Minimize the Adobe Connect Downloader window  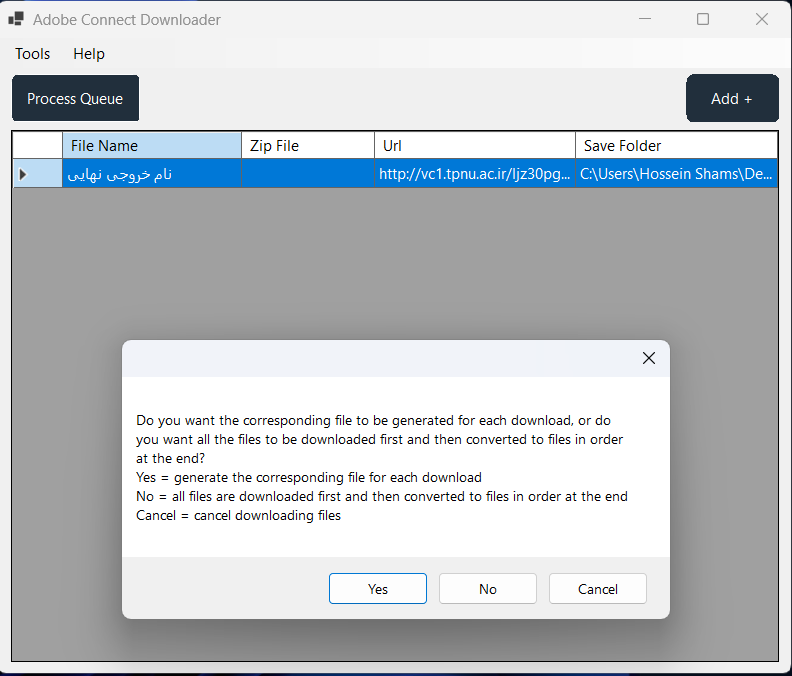[645, 19]
